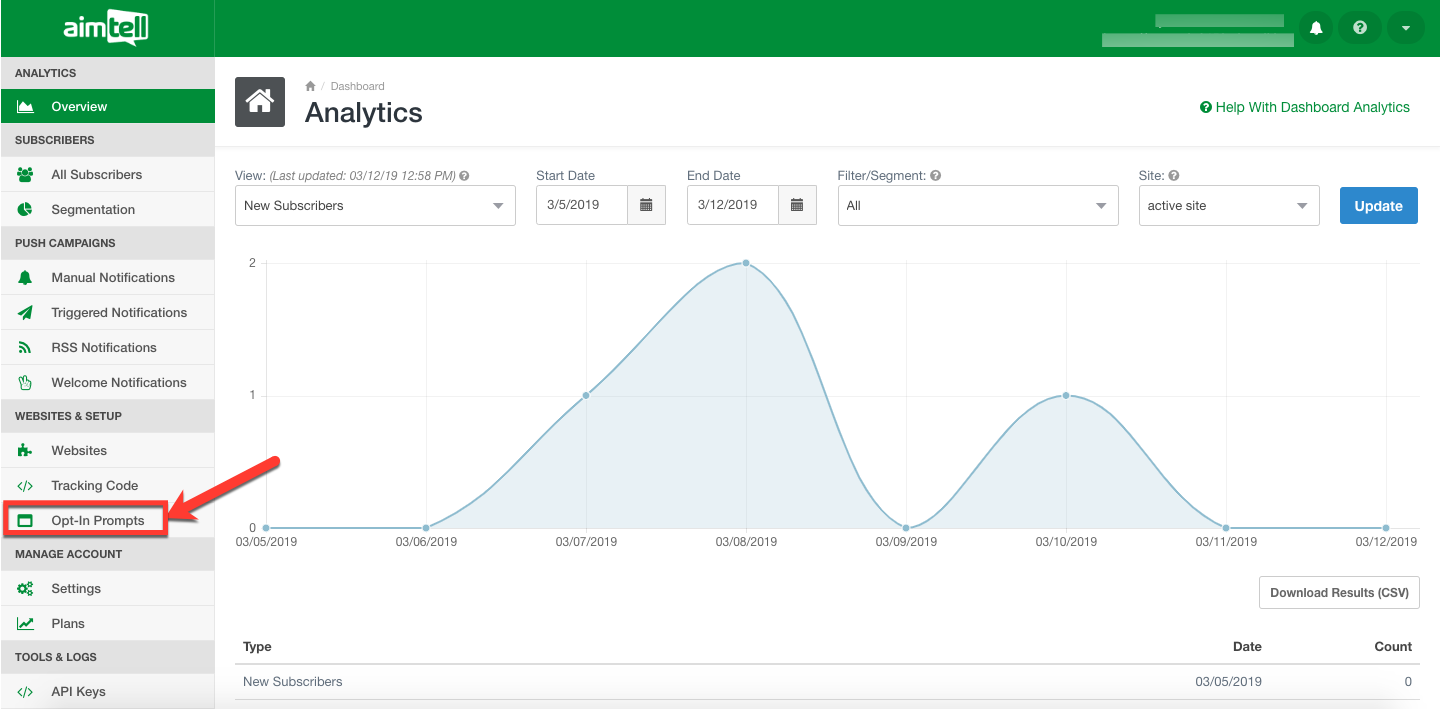This screenshot has width=1440, height=709.
Task: Expand the account dropdown caret in header
Action: click(x=1405, y=28)
